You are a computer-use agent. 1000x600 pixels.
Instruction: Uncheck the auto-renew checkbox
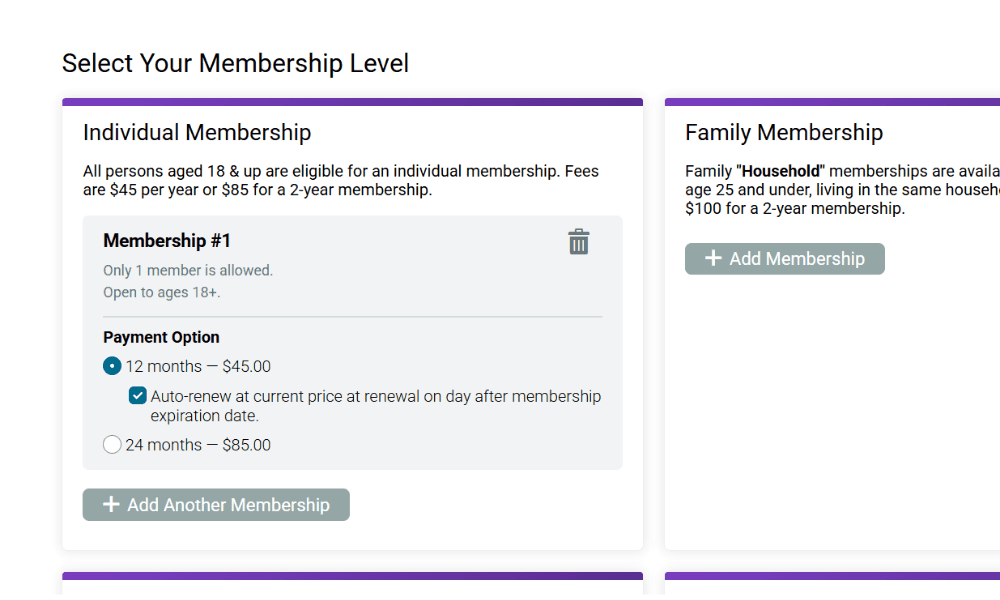point(137,396)
